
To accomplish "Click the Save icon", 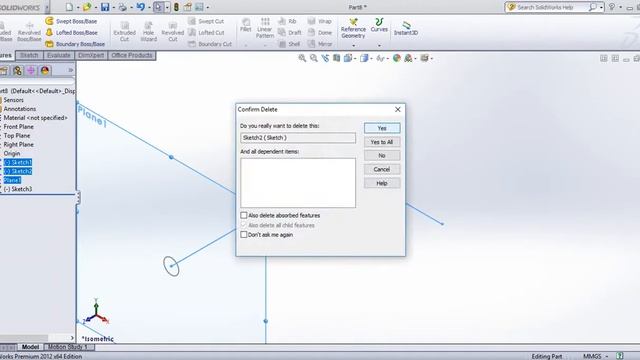I will tap(105, 7).
